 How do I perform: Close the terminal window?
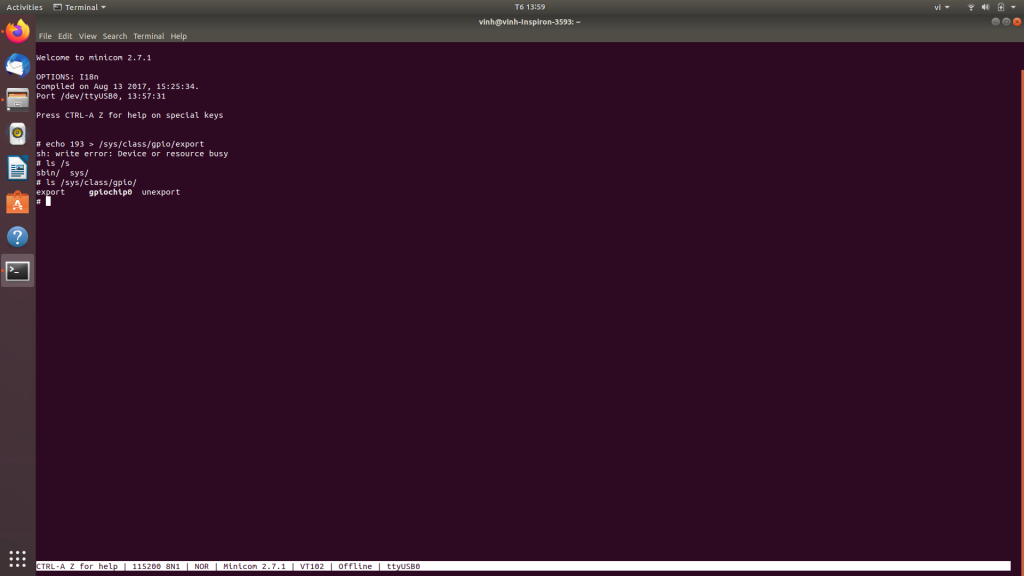click(1017, 22)
